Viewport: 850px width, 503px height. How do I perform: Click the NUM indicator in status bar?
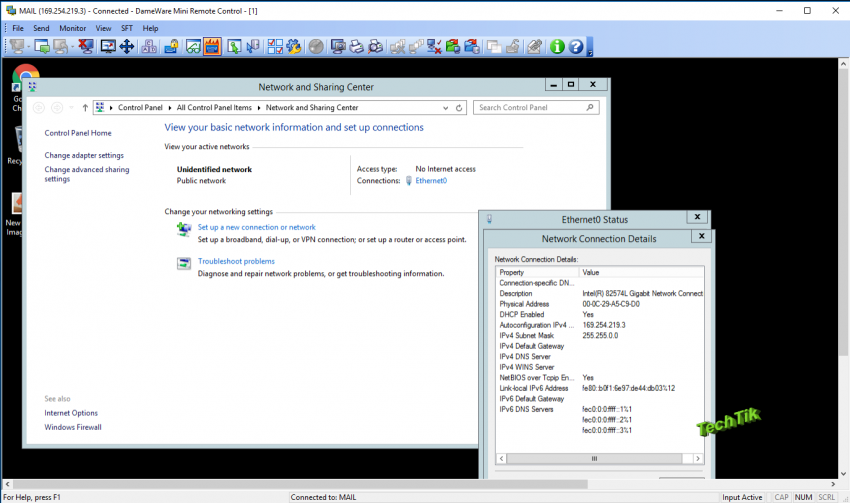coord(803,497)
